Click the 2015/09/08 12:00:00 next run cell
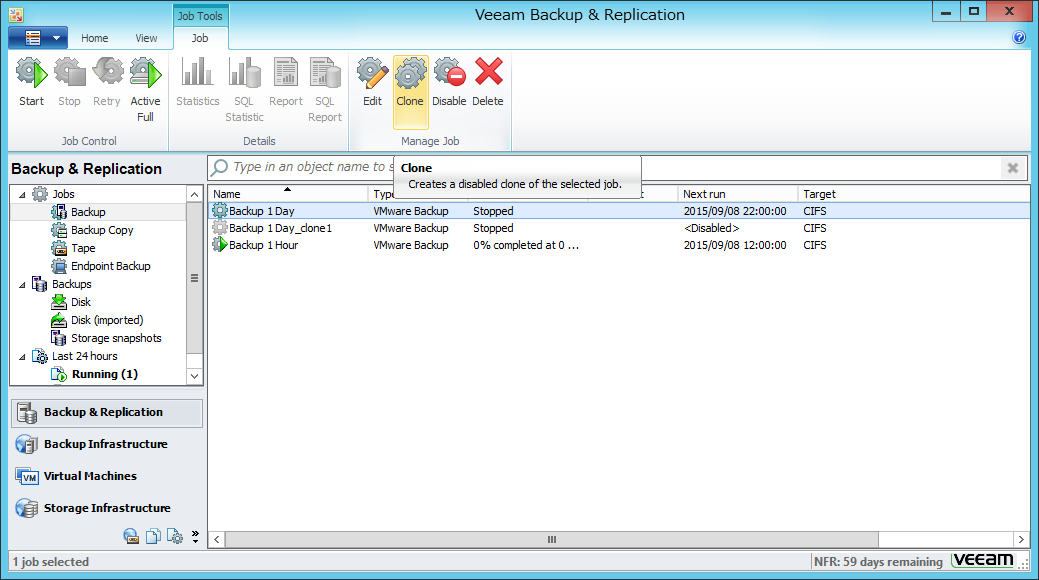 coord(735,245)
